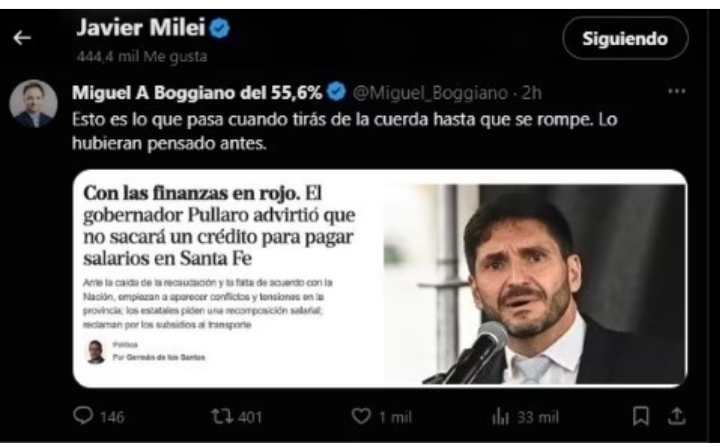Open the three-dot more options menu

click(676, 91)
